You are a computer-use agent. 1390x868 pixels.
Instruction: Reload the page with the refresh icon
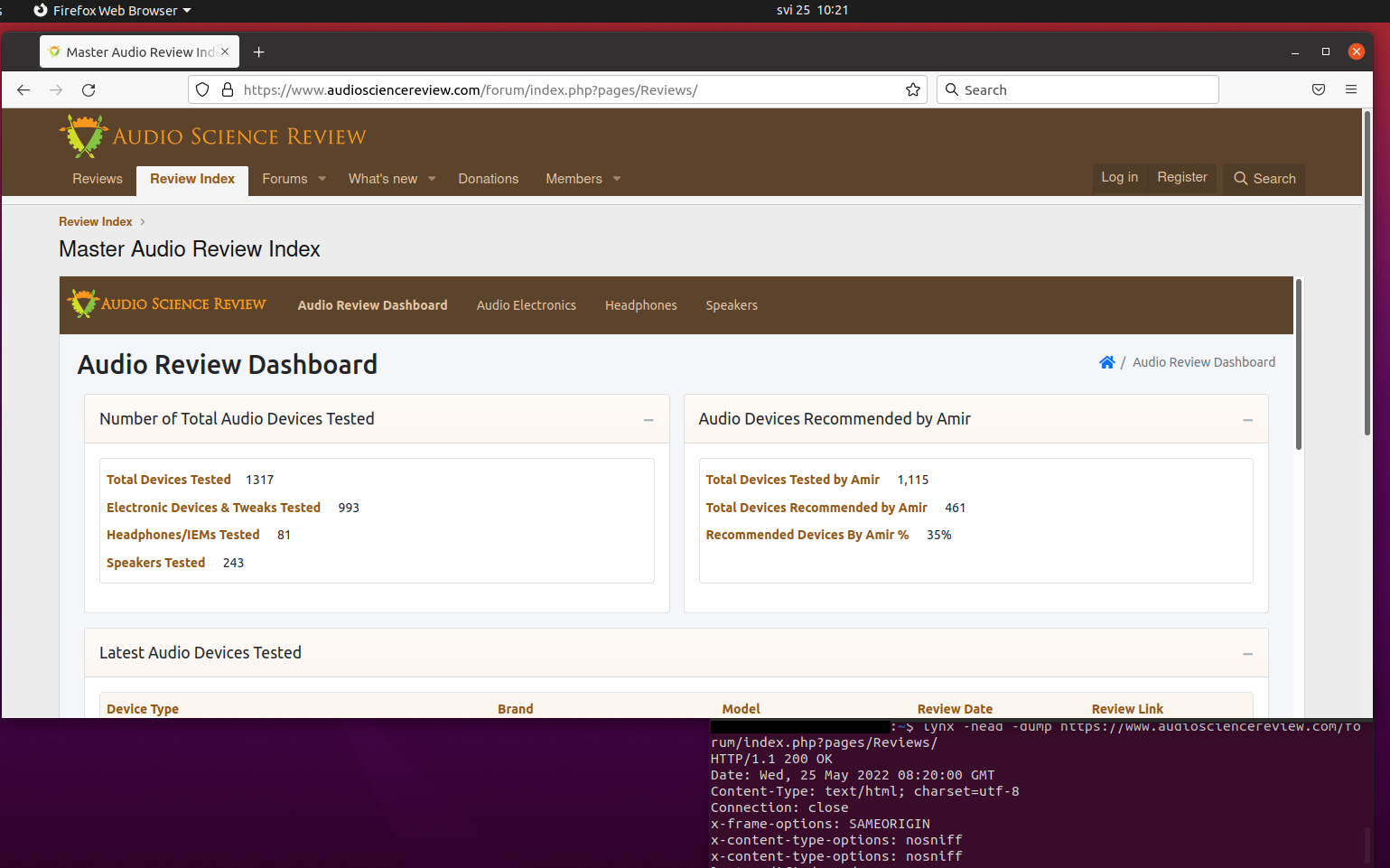(x=89, y=90)
